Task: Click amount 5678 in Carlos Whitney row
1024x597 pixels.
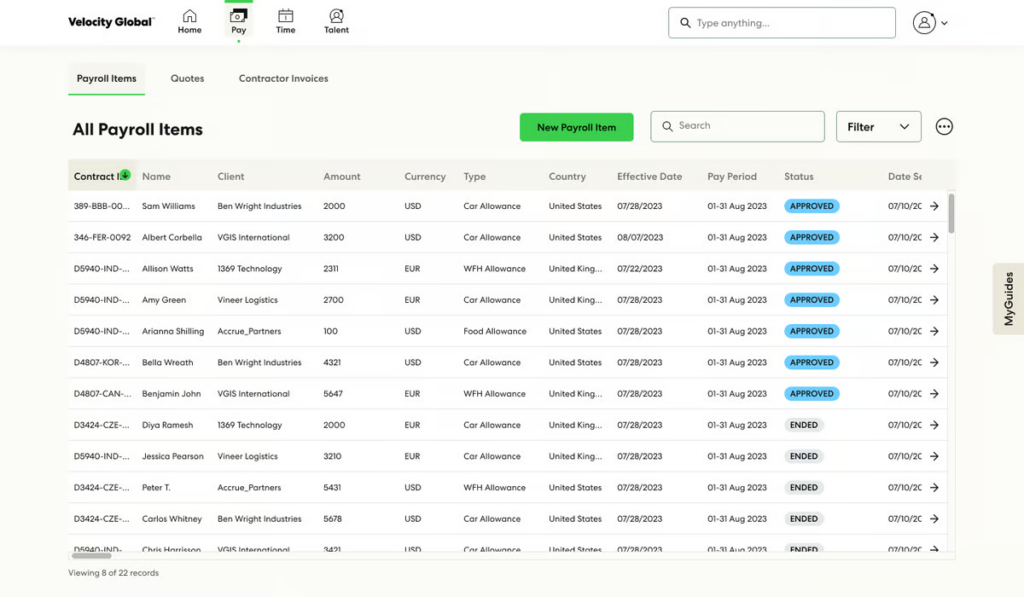Action: [x=332, y=519]
